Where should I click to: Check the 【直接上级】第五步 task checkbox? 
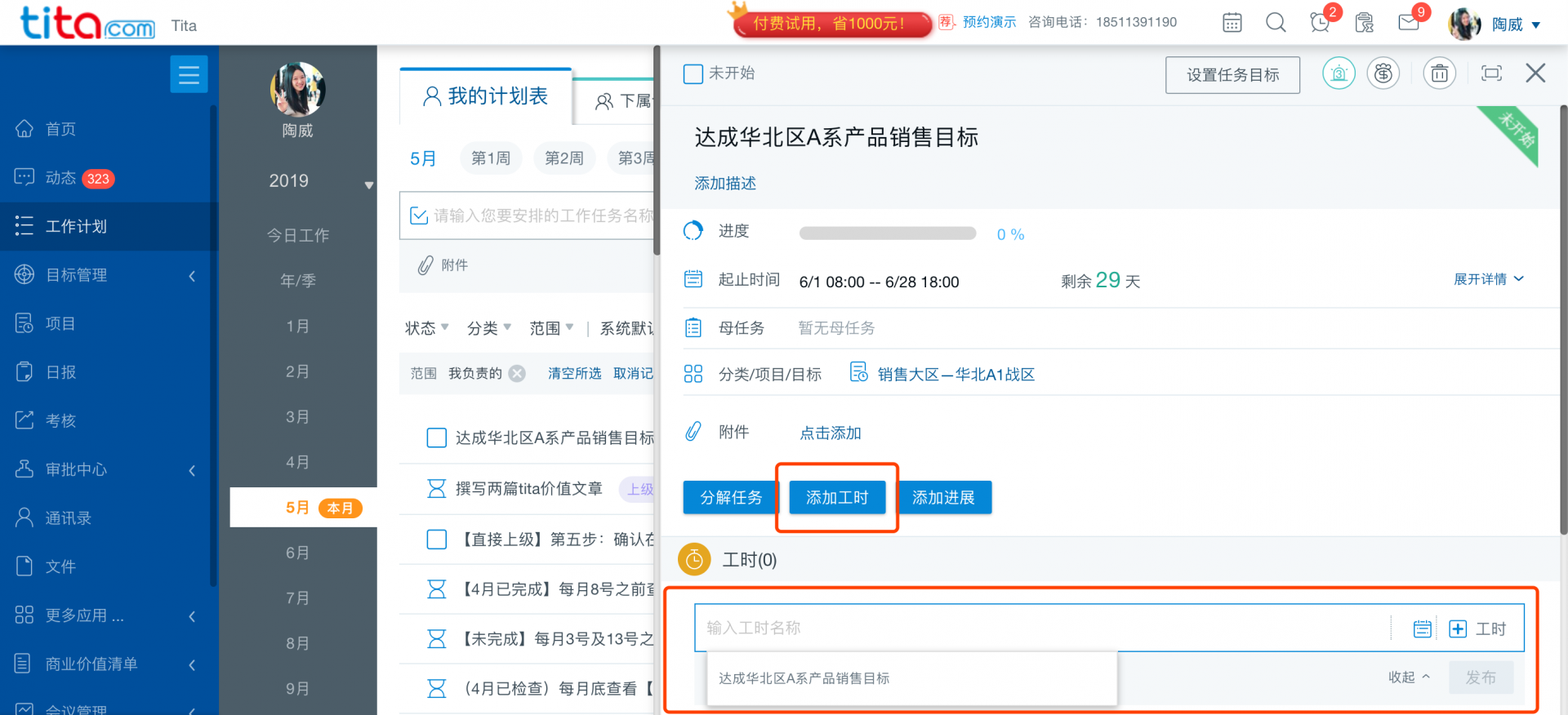tap(436, 540)
